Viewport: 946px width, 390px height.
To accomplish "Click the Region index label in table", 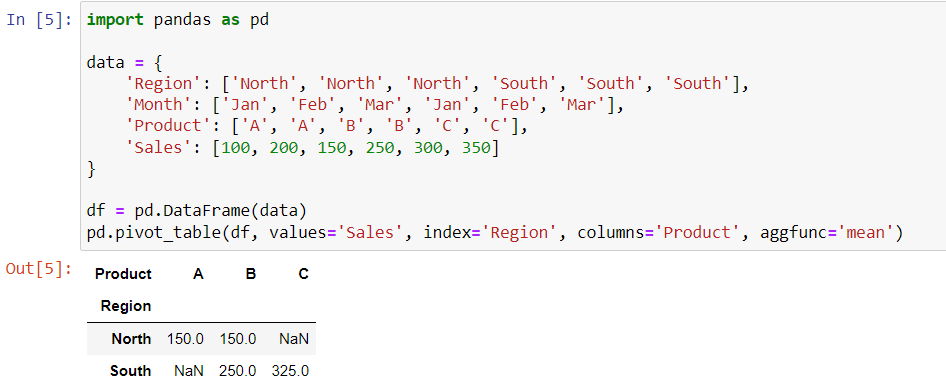I will 125,306.
